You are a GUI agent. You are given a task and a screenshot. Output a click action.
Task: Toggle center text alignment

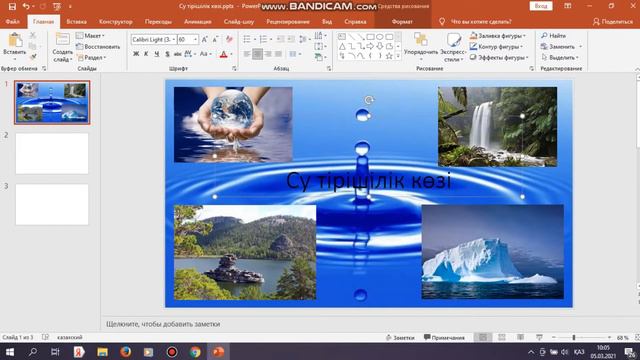(x=258, y=54)
